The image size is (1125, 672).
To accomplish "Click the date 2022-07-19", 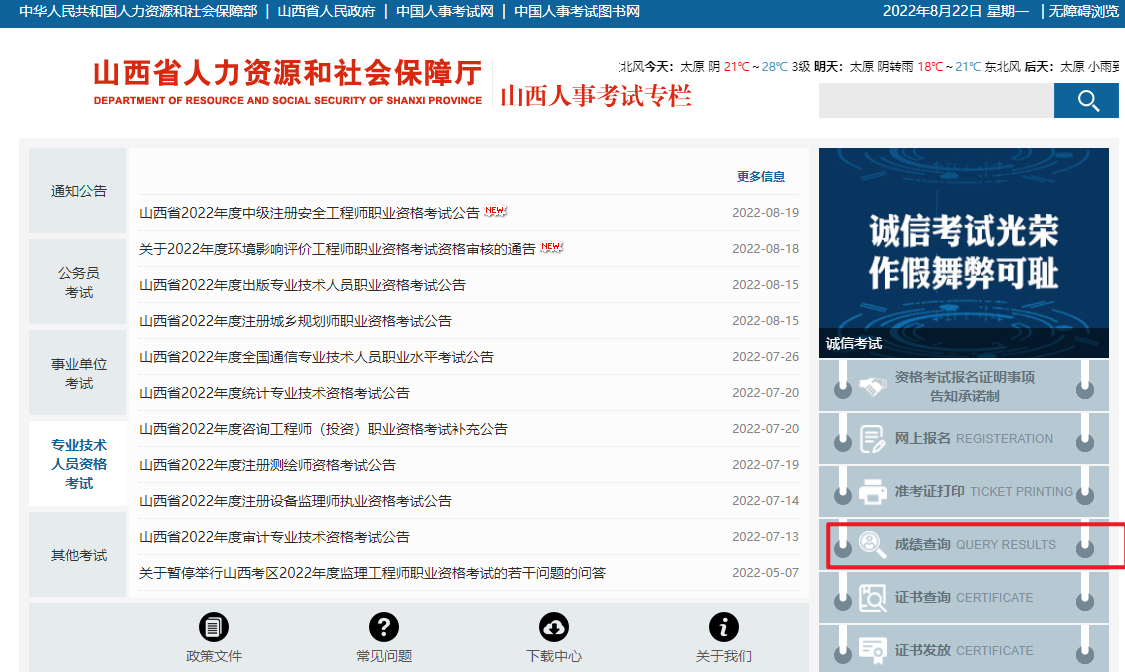I will pyautogui.click(x=765, y=465).
